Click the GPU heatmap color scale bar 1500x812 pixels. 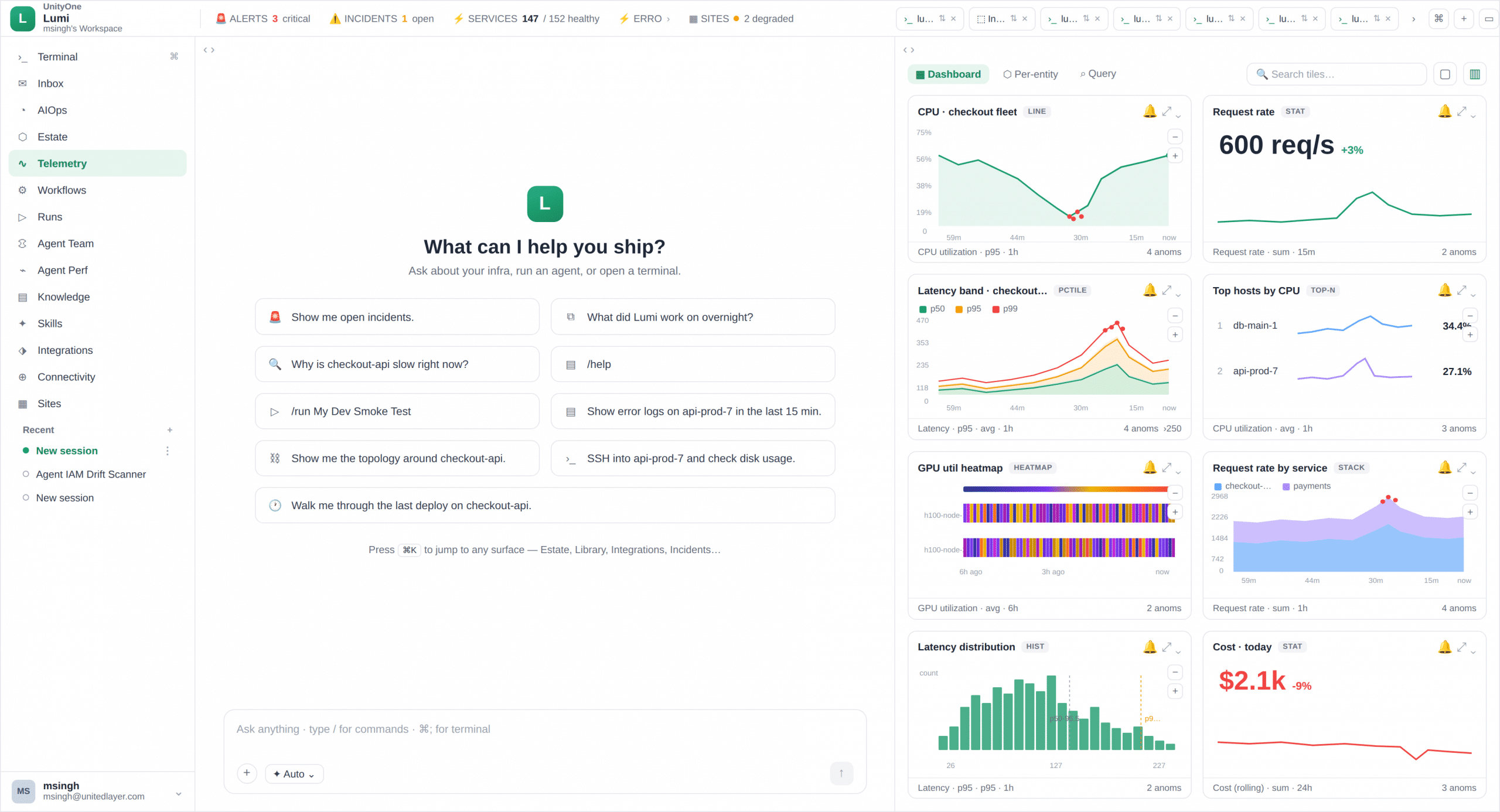(x=1065, y=489)
